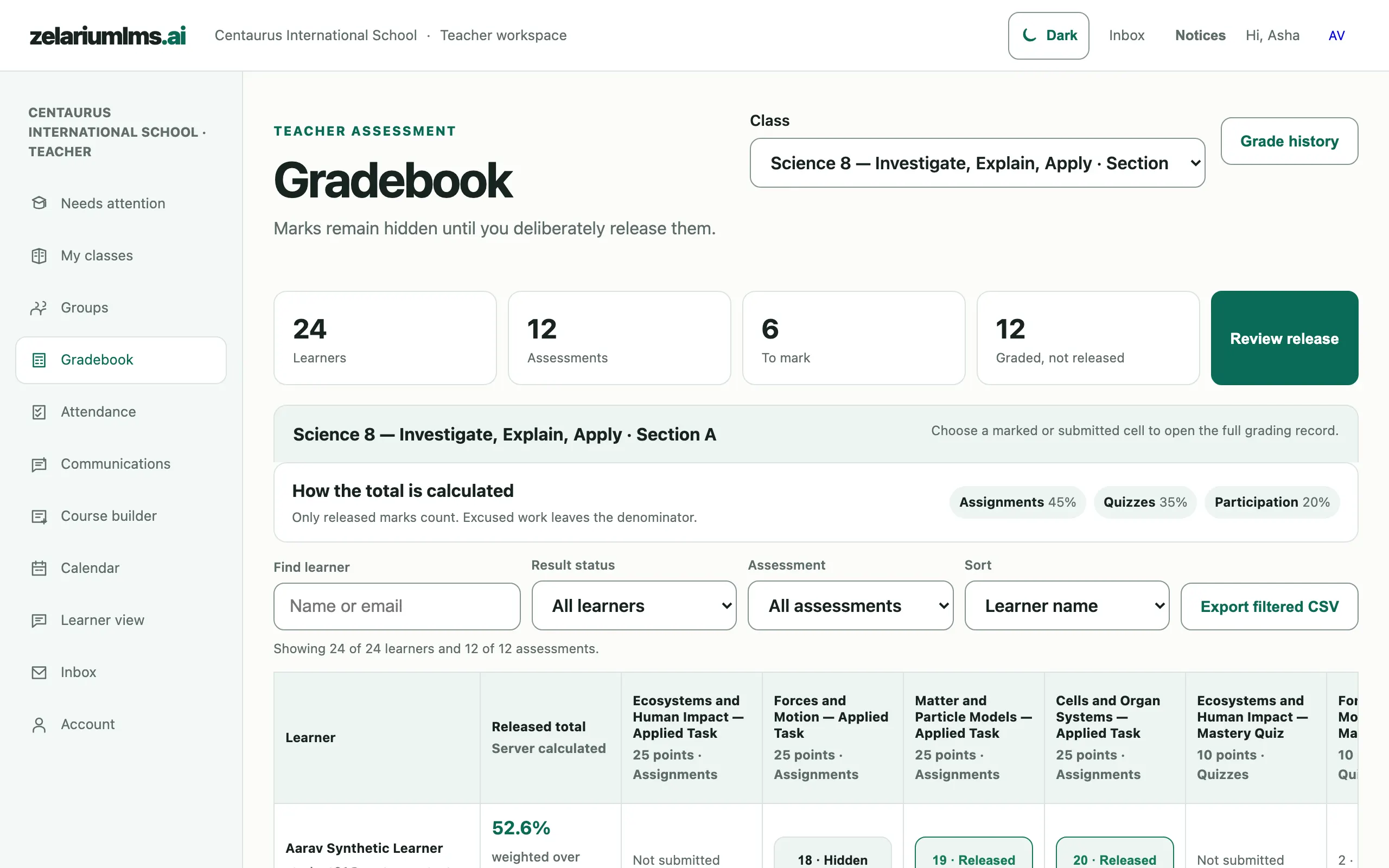Click the Find learner name or email field
Image resolution: width=1389 pixels, height=868 pixels.
pyautogui.click(x=397, y=606)
